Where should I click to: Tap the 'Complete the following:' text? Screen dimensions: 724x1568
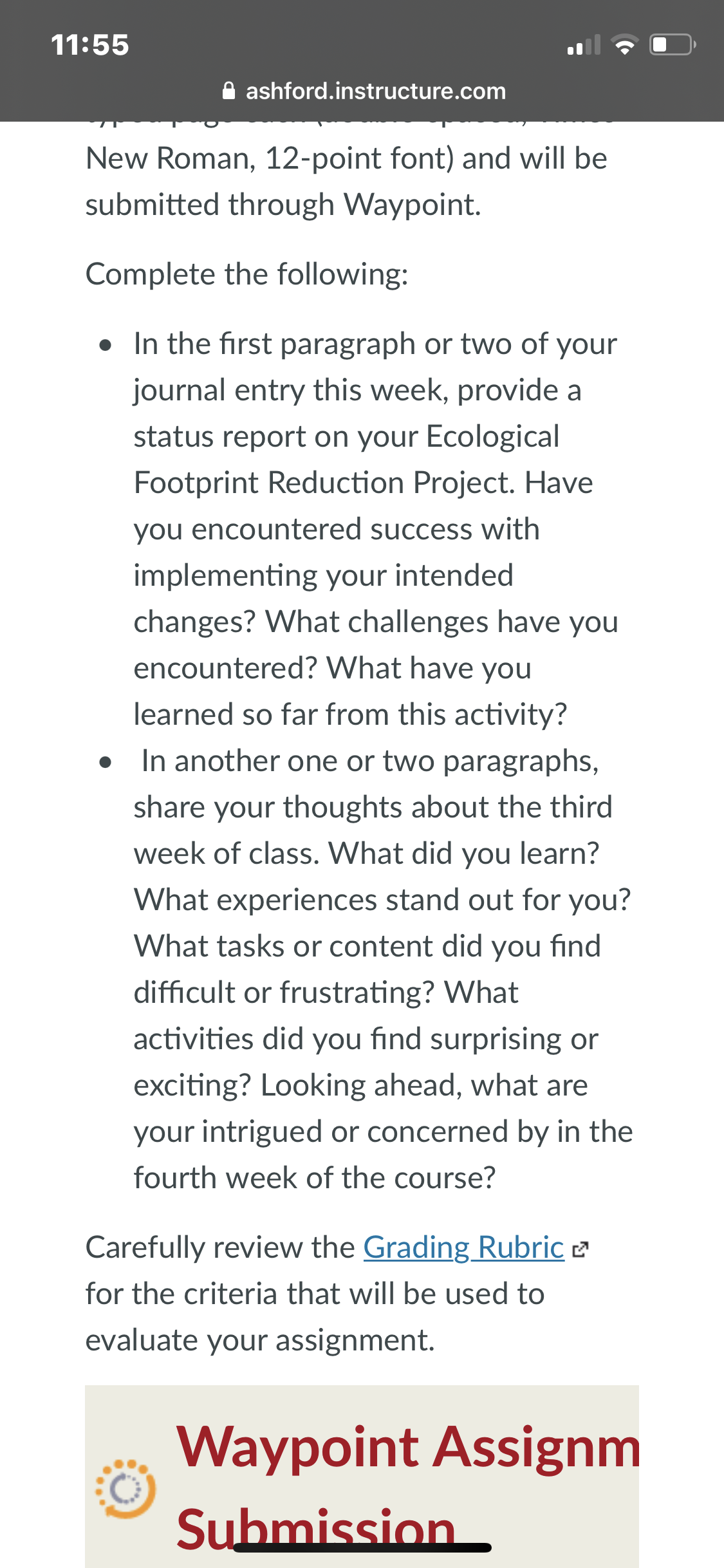pyautogui.click(x=247, y=274)
